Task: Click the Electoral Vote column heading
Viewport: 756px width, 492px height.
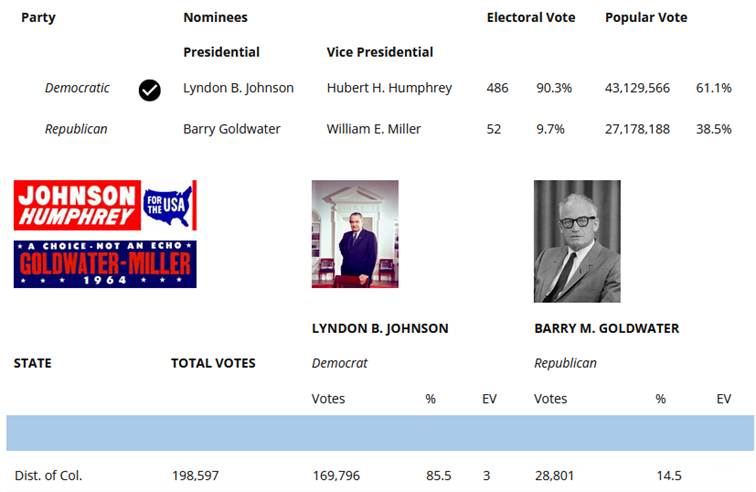Action: pyautogui.click(x=531, y=17)
